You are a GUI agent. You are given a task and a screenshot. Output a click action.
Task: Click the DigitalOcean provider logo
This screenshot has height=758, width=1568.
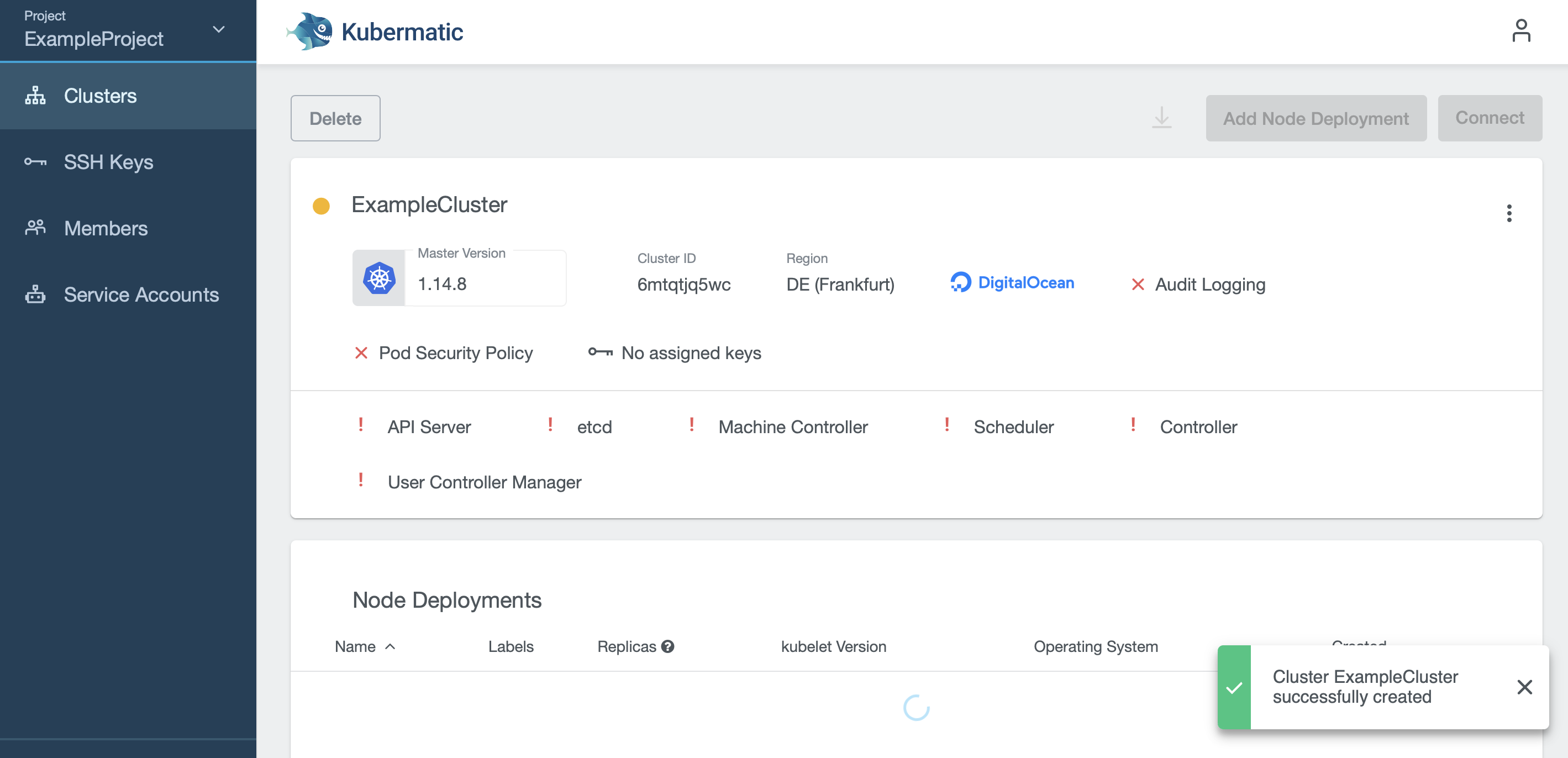pyautogui.click(x=1012, y=282)
